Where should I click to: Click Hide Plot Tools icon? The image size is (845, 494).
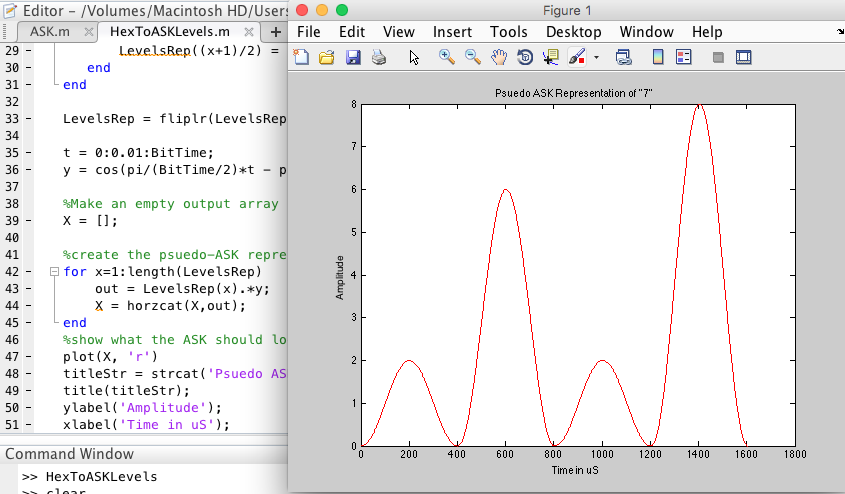pos(718,57)
